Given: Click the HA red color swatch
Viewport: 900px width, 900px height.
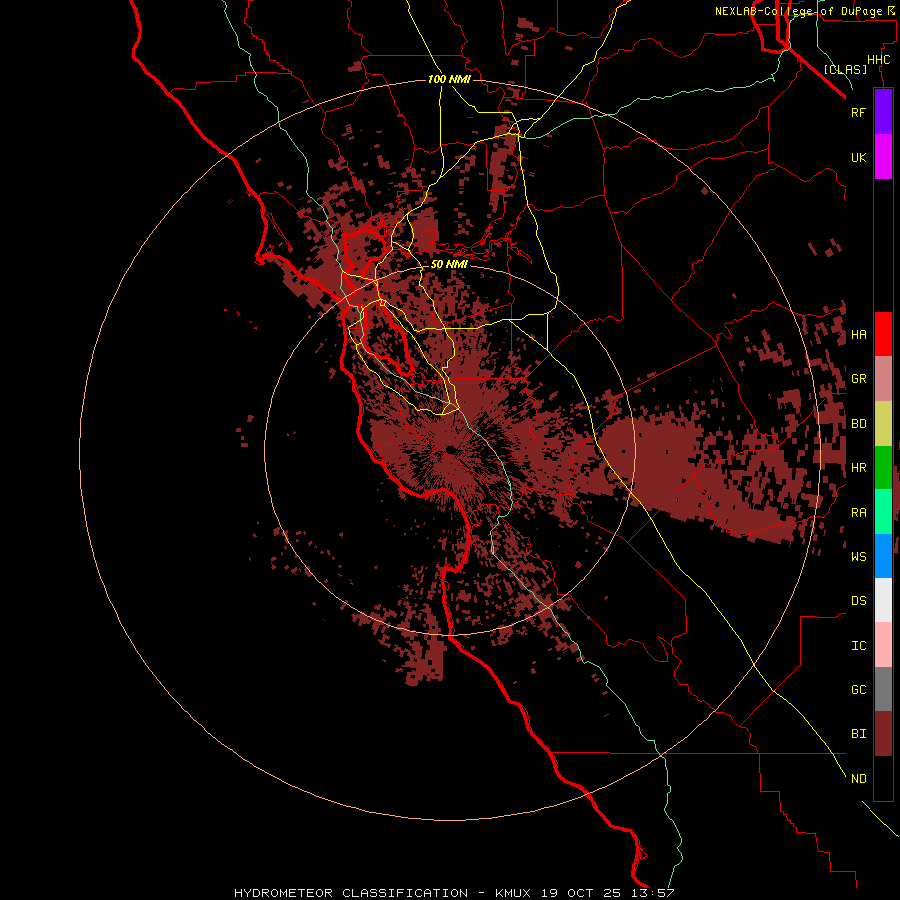Looking at the screenshot, I should click(883, 334).
